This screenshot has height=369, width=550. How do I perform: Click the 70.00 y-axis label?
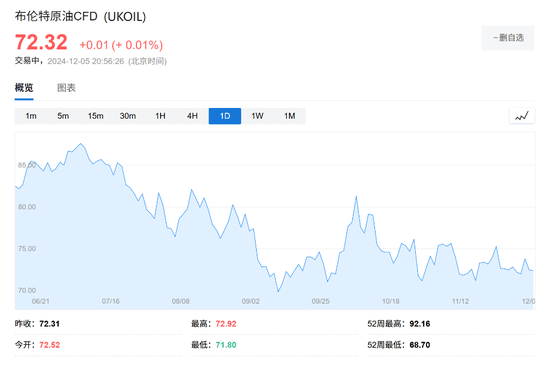(x=27, y=290)
